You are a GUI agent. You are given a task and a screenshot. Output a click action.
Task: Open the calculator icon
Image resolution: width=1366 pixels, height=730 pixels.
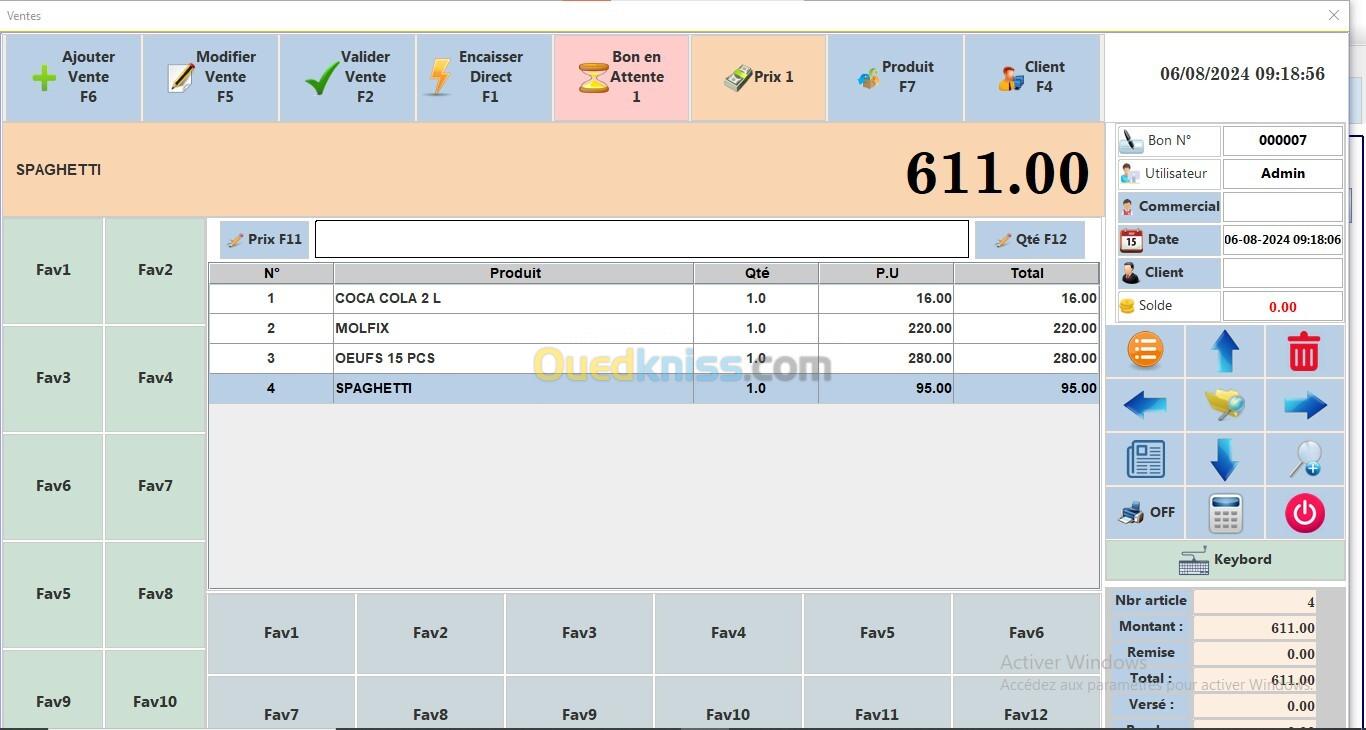[1225, 513]
